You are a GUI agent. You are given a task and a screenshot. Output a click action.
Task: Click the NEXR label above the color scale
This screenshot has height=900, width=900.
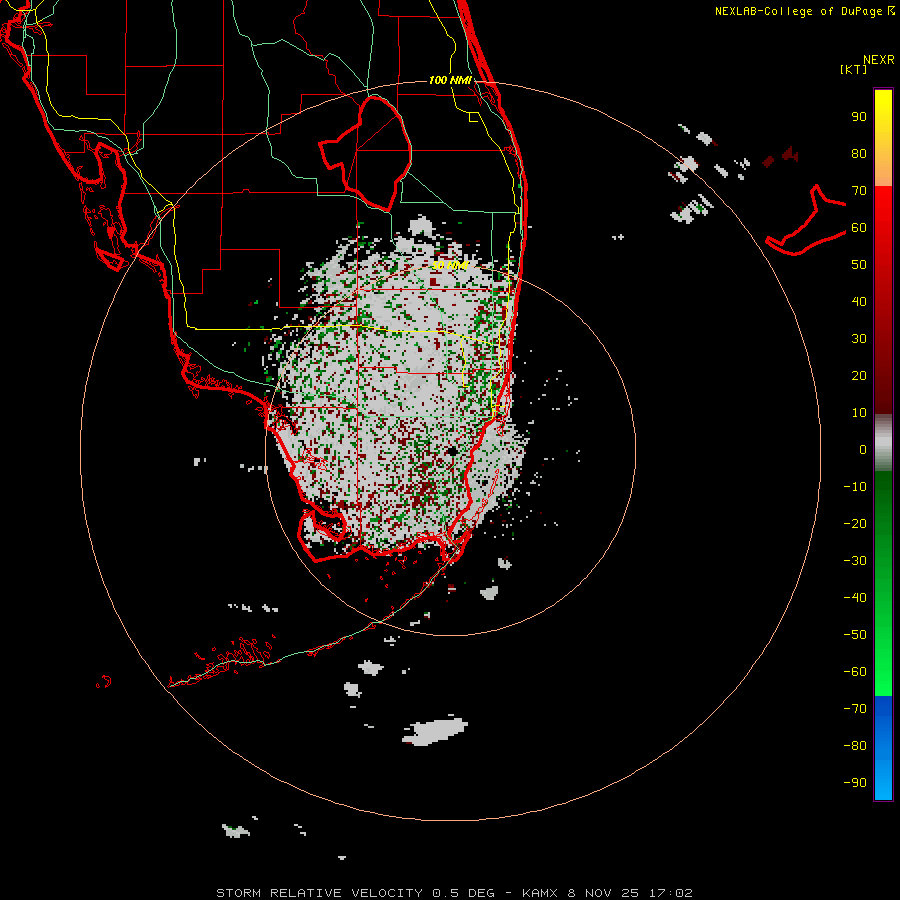(878, 60)
